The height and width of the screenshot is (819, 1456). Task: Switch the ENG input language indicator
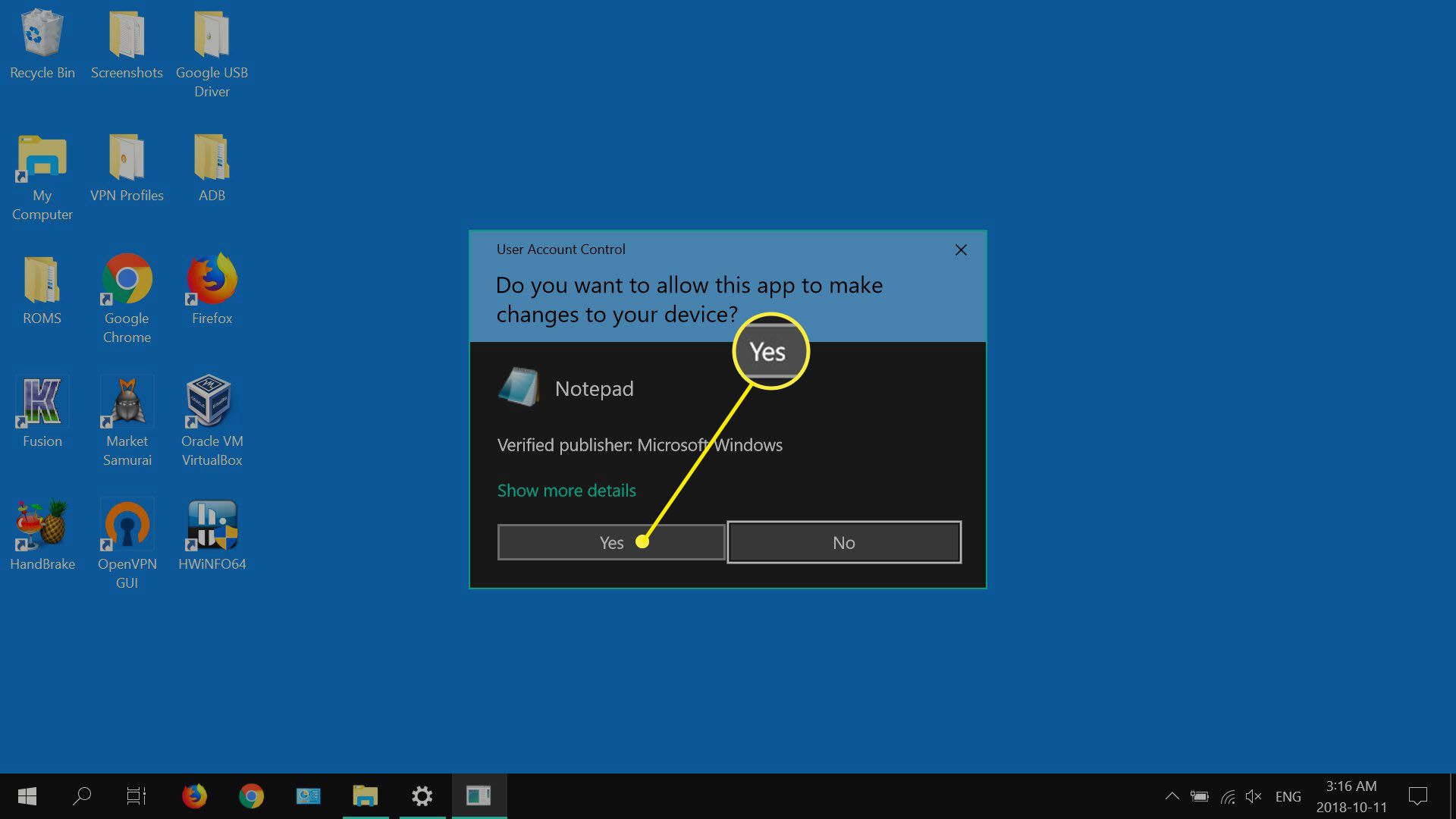pos(1288,796)
